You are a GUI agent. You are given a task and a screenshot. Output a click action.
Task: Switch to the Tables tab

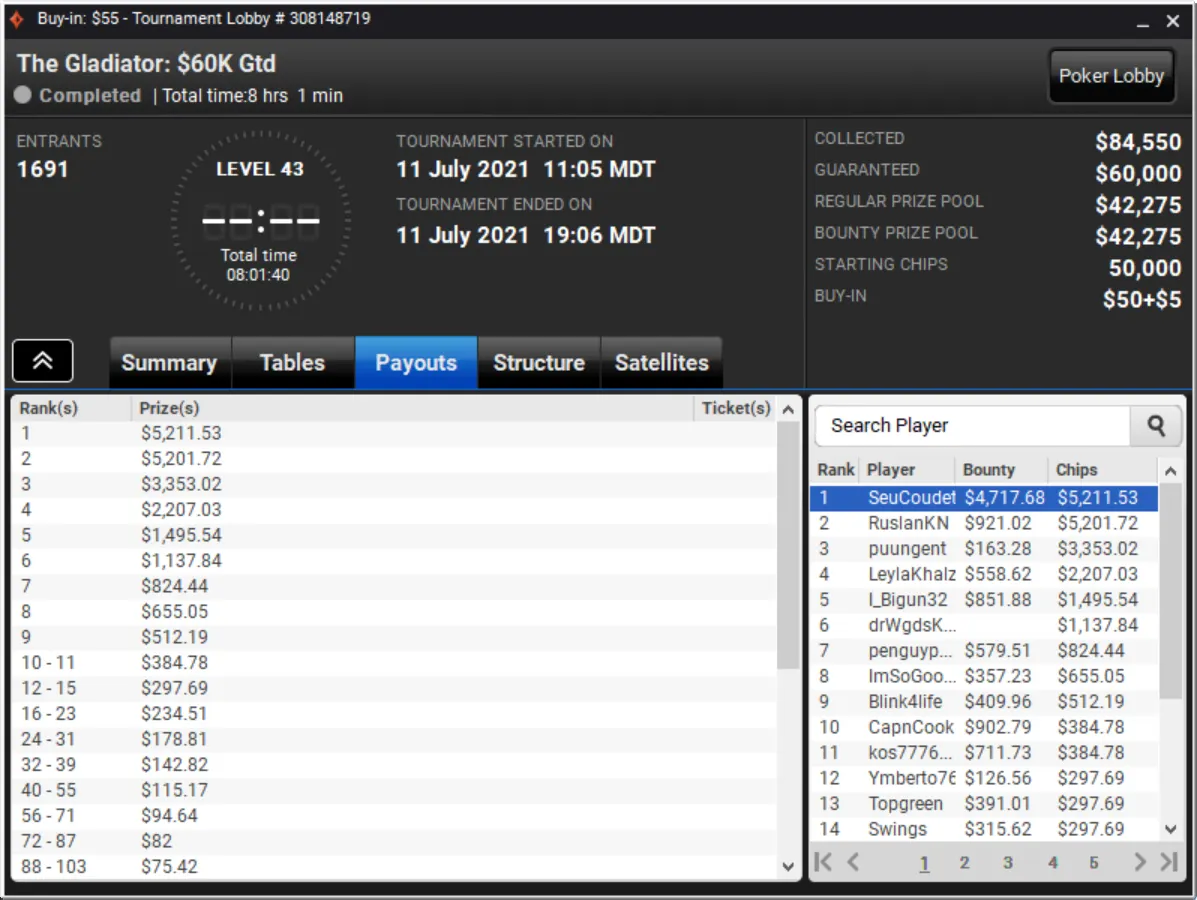pos(292,363)
